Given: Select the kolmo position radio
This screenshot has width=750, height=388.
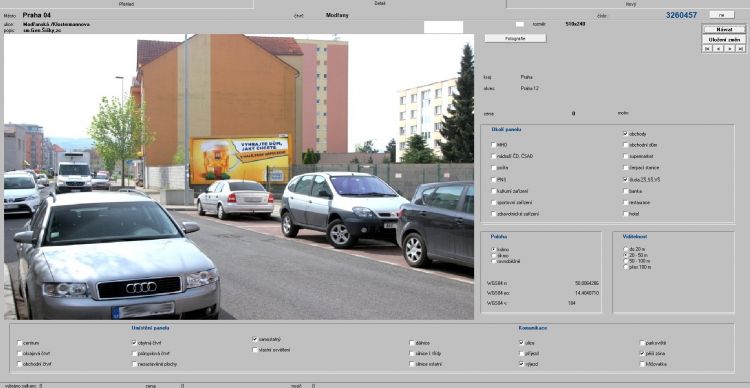Looking at the screenshot, I should point(493,250).
